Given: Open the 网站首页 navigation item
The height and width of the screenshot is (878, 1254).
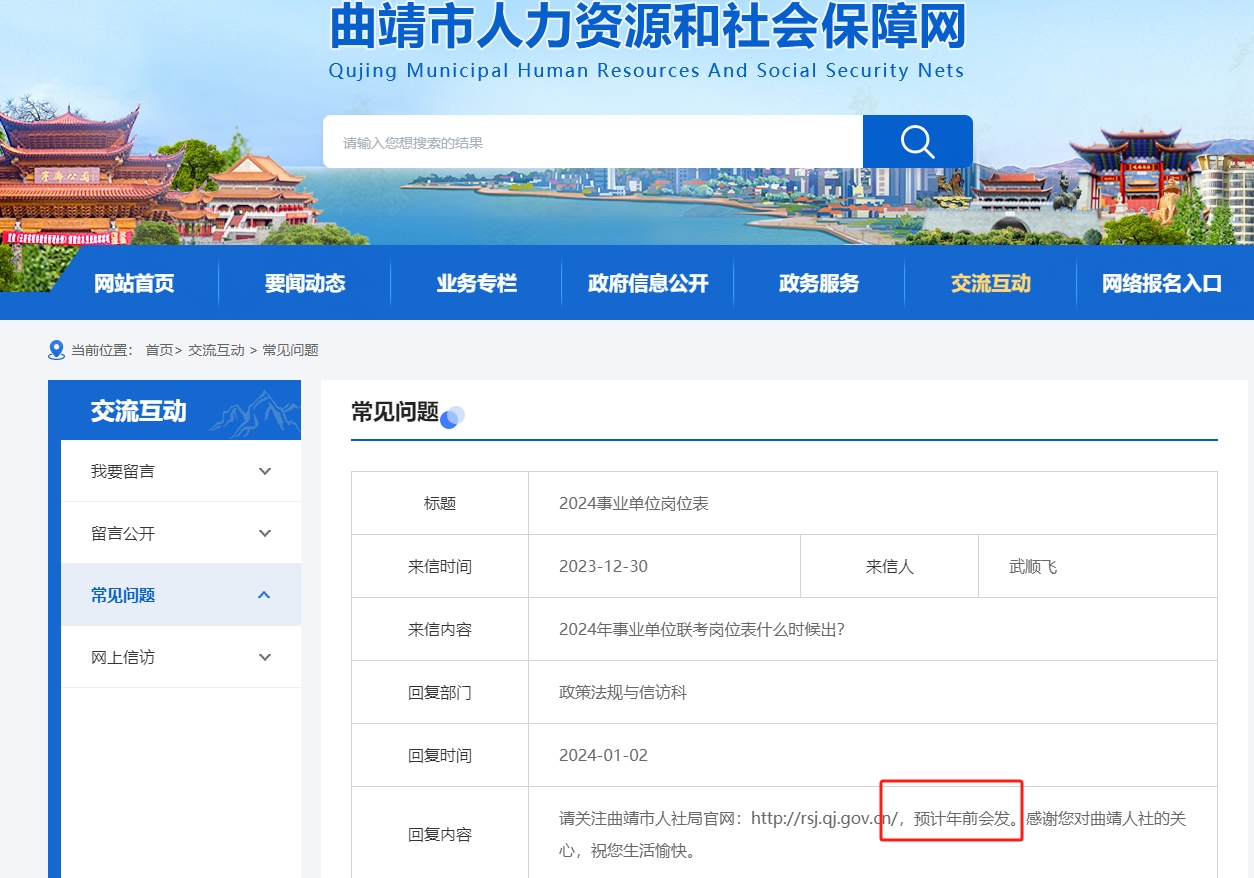Looking at the screenshot, I should point(134,283).
